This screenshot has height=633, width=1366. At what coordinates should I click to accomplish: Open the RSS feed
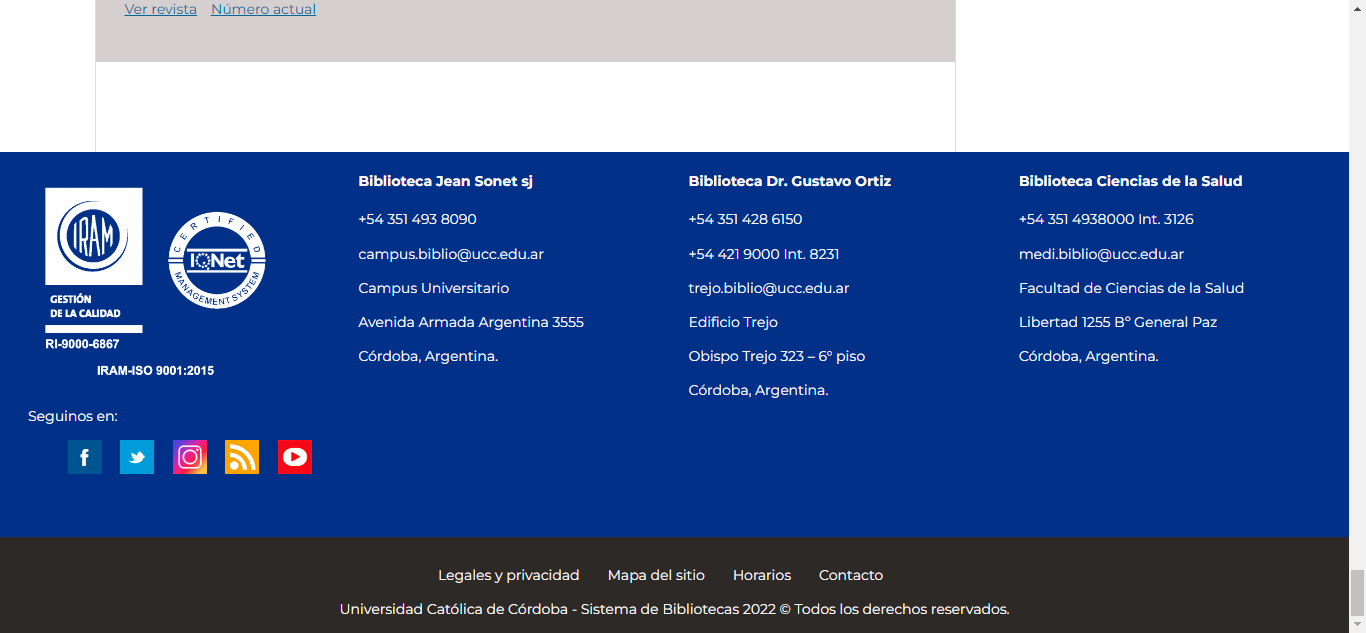(242, 457)
